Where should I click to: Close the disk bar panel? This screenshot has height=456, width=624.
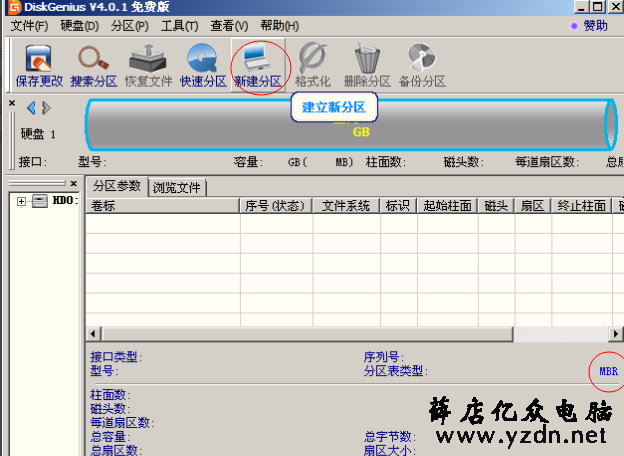pyautogui.click(x=12, y=103)
